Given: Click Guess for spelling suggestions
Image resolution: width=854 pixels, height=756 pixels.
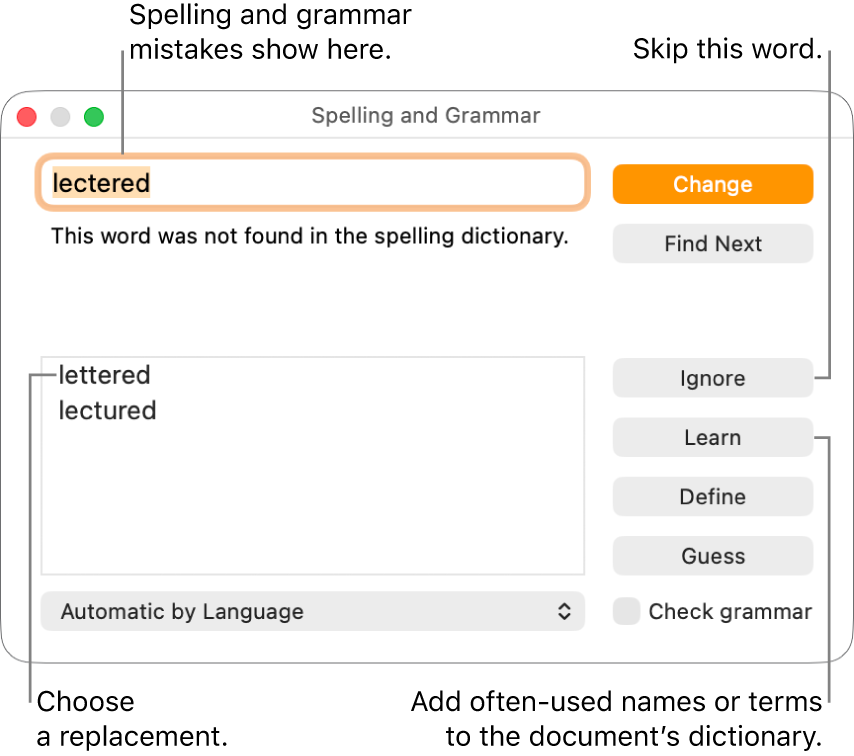Looking at the screenshot, I should tap(712, 556).
